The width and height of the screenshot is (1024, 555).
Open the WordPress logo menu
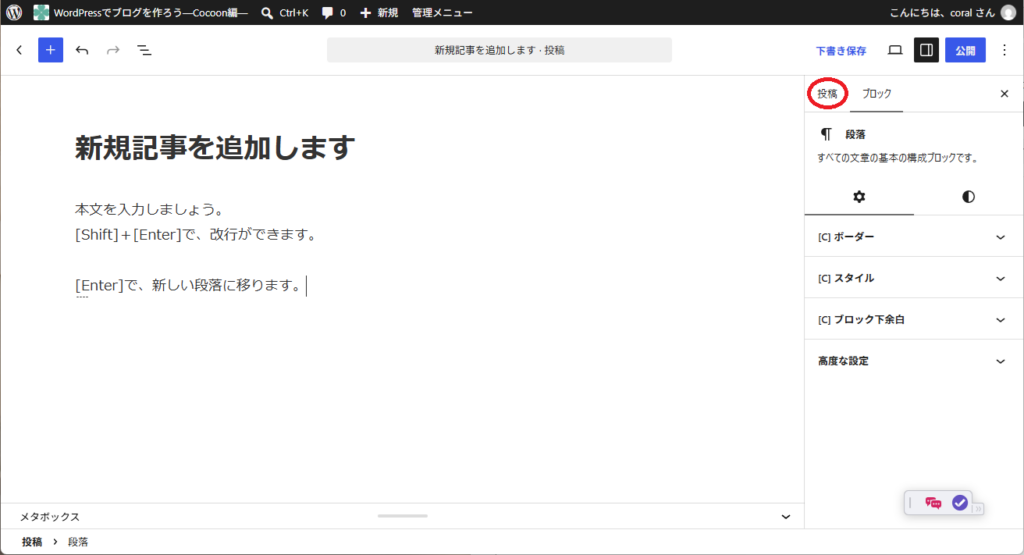click(14, 12)
